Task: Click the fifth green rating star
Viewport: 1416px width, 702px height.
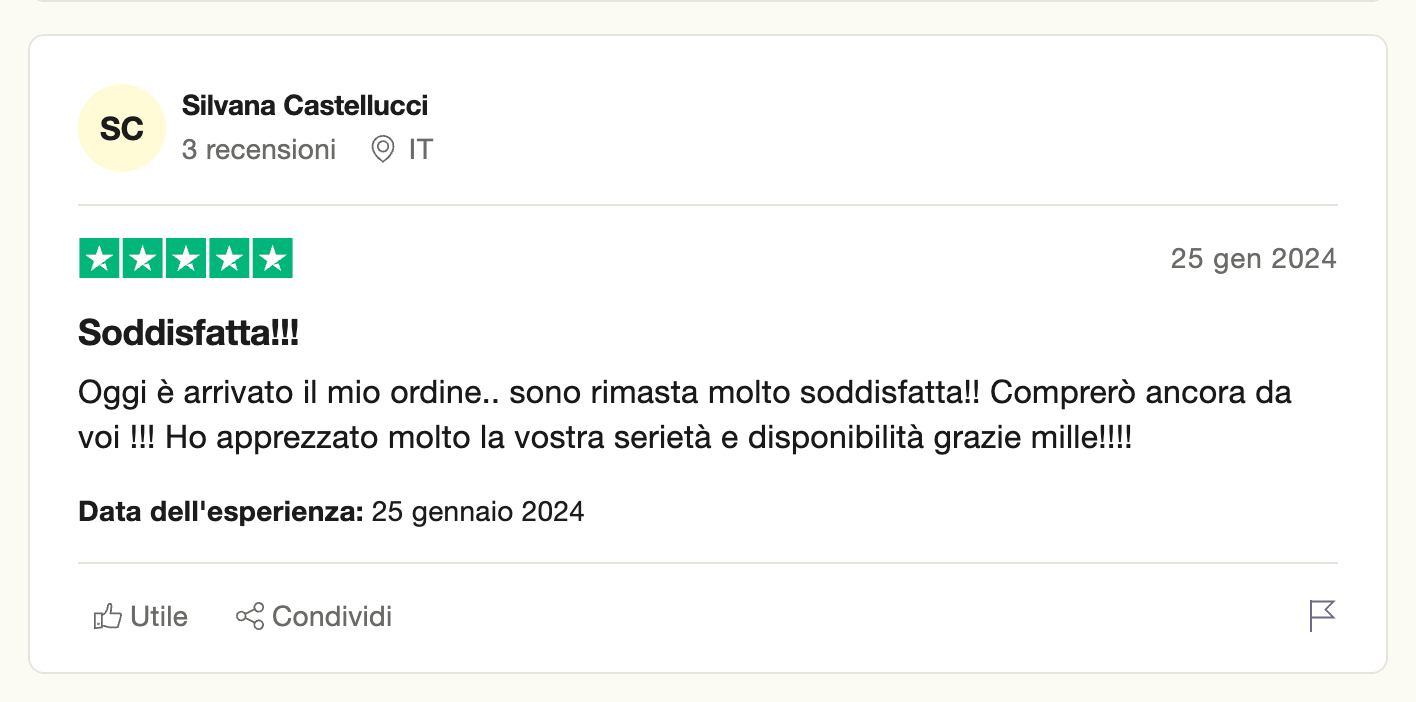Action: coord(272,259)
